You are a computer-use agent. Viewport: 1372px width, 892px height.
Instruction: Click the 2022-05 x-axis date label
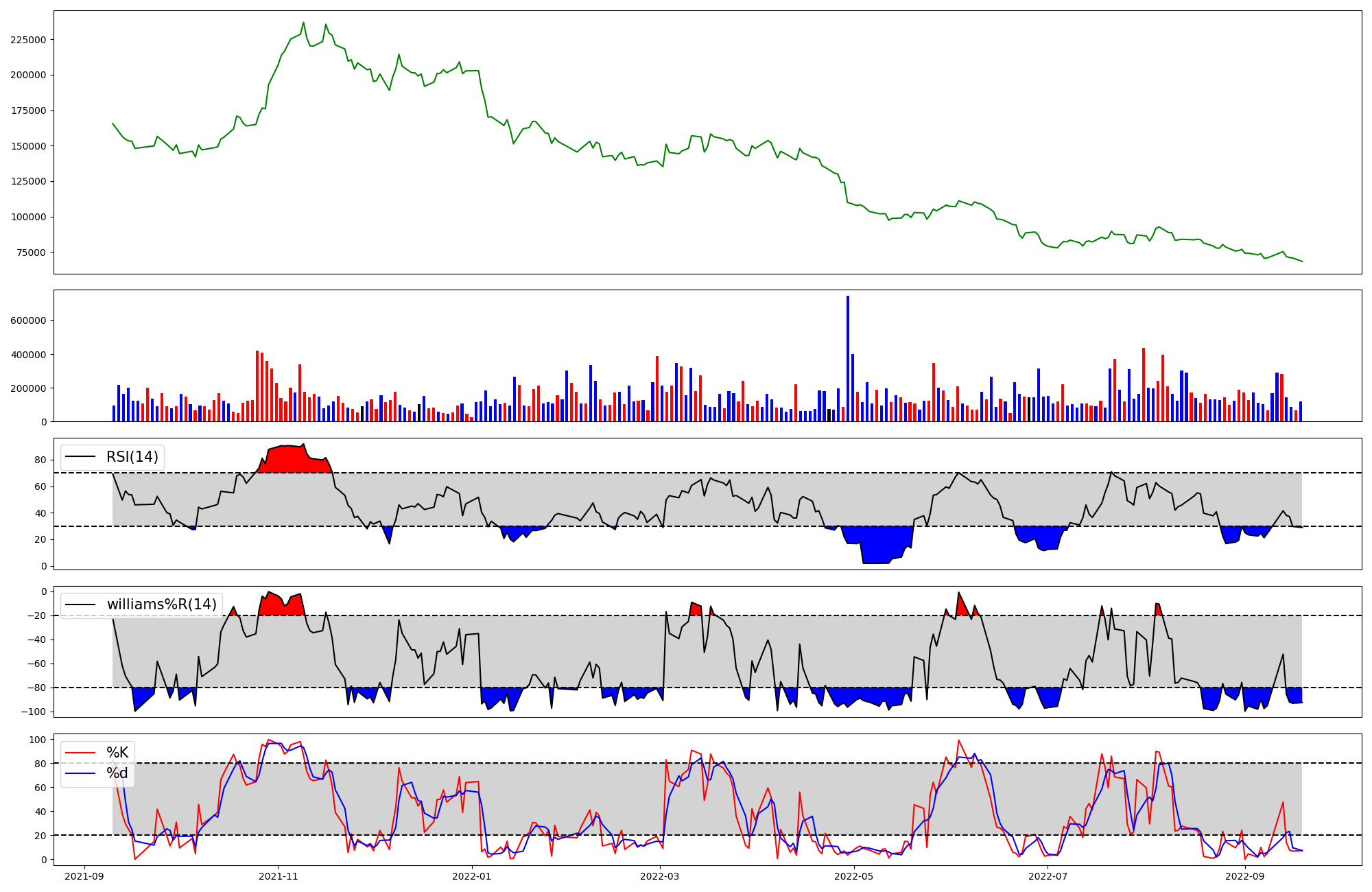pyautogui.click(x=854, y=876)
